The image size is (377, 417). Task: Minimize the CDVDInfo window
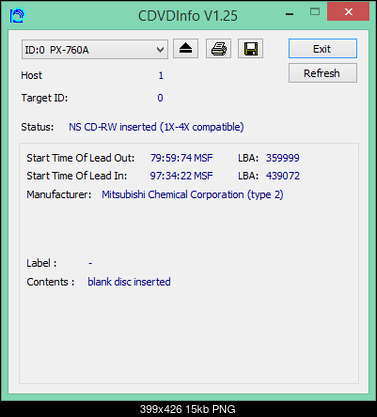click(x=290, y=14)
